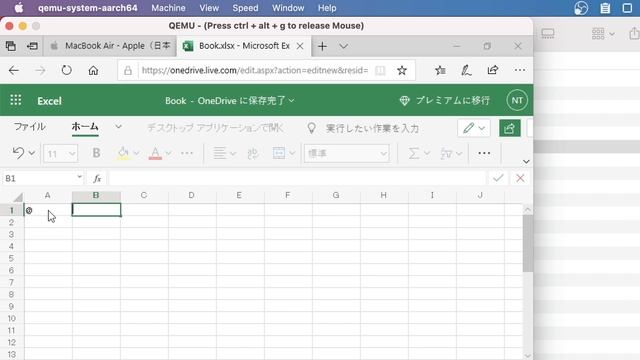
Task: Click the Excel brand label
Action: point(49,101)
